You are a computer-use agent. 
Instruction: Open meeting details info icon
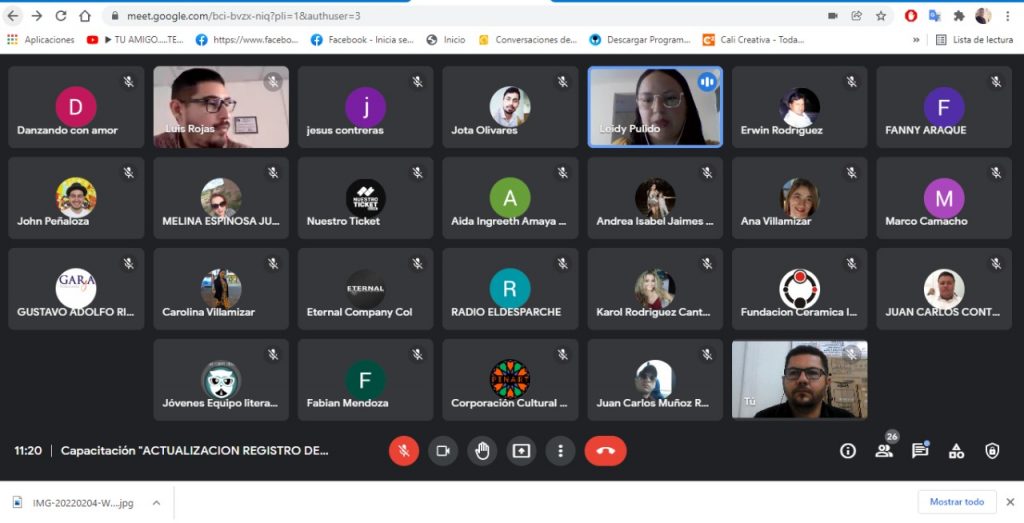click(848, 451)
